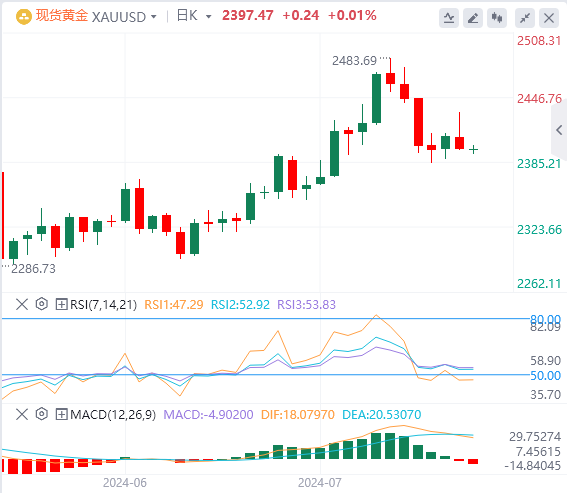Click the low label 2286.73
567x493 pixels.
click(33, 269)
